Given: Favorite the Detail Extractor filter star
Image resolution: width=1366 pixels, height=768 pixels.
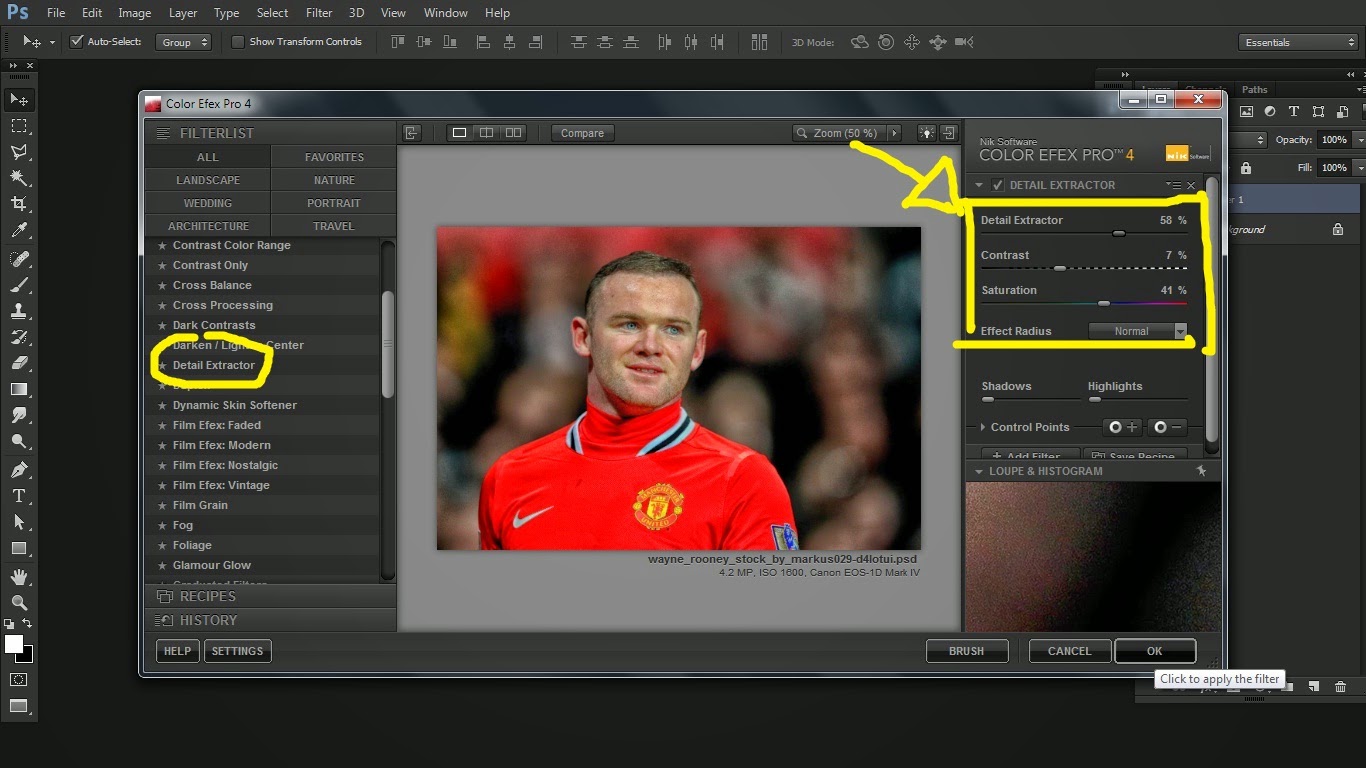Looking at the screenshot, I should (x=162, y=365).
